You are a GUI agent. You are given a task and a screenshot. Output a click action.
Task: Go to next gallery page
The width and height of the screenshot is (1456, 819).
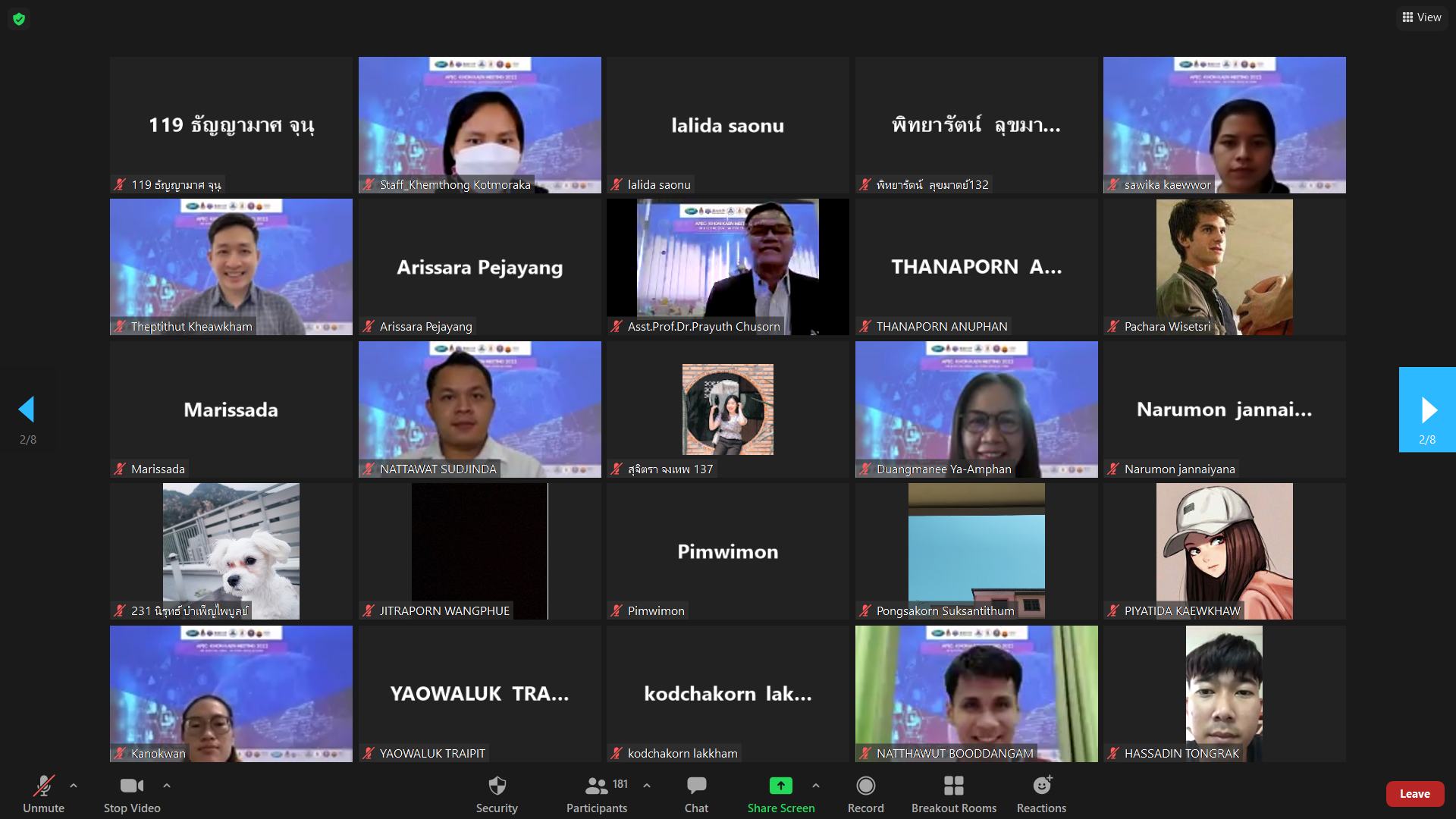tap(1427, 409)
